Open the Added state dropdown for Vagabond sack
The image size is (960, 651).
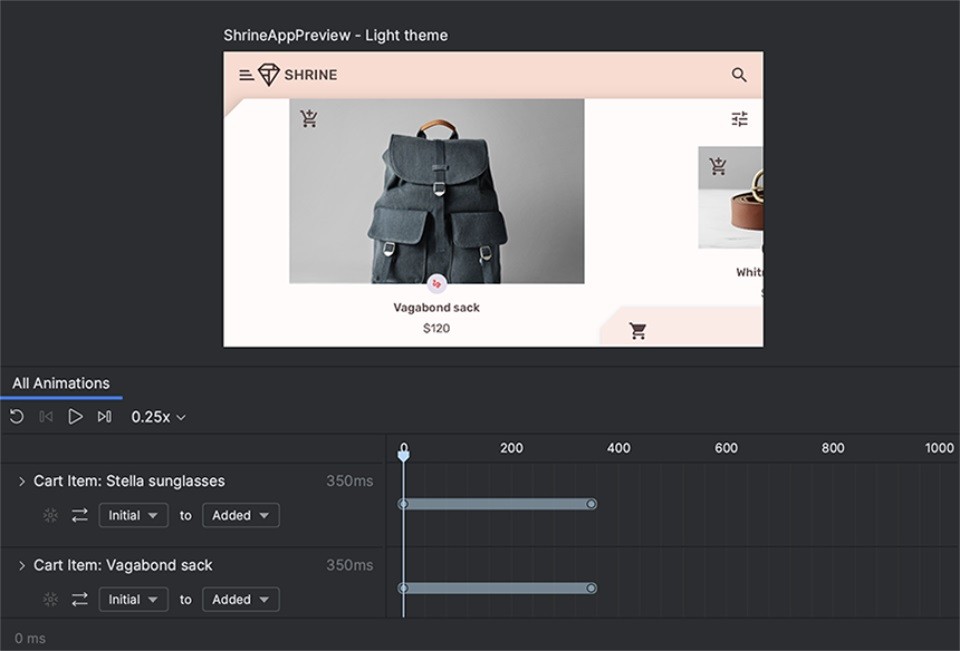coord(241,600)
